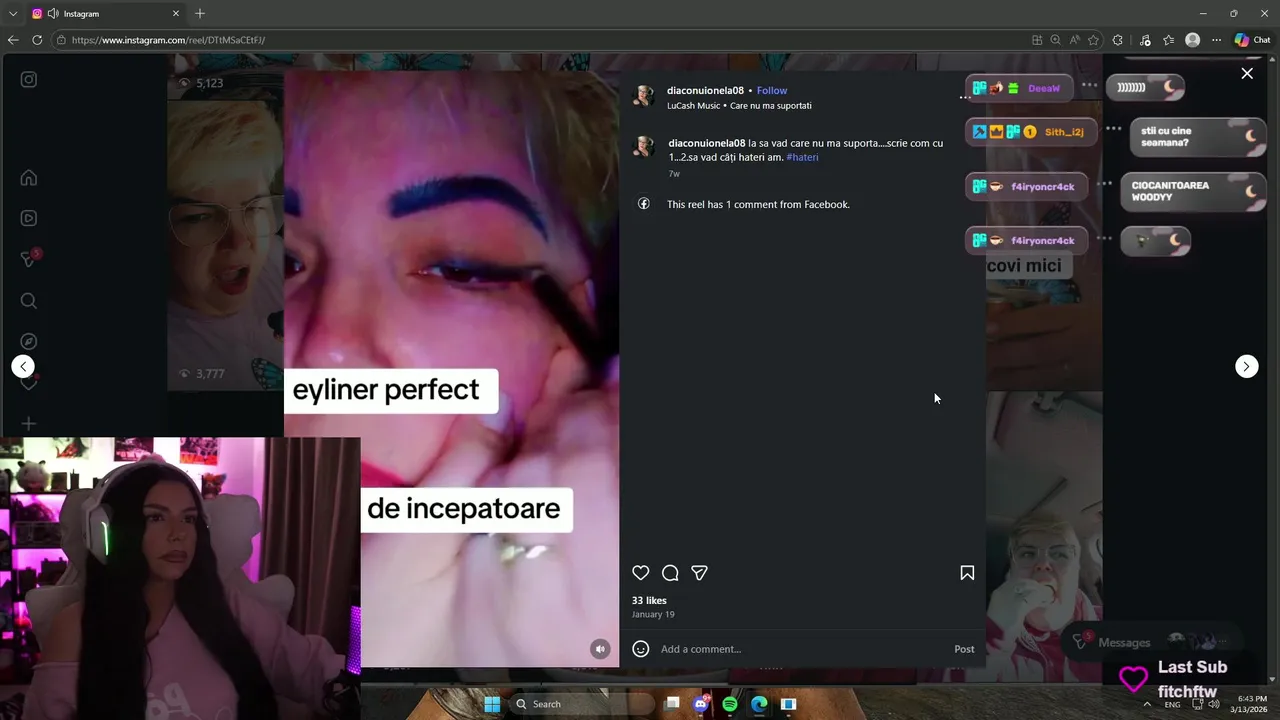1280x720 pixels.
Task: Click the browser address bar URL
Action: pos(168,40)
